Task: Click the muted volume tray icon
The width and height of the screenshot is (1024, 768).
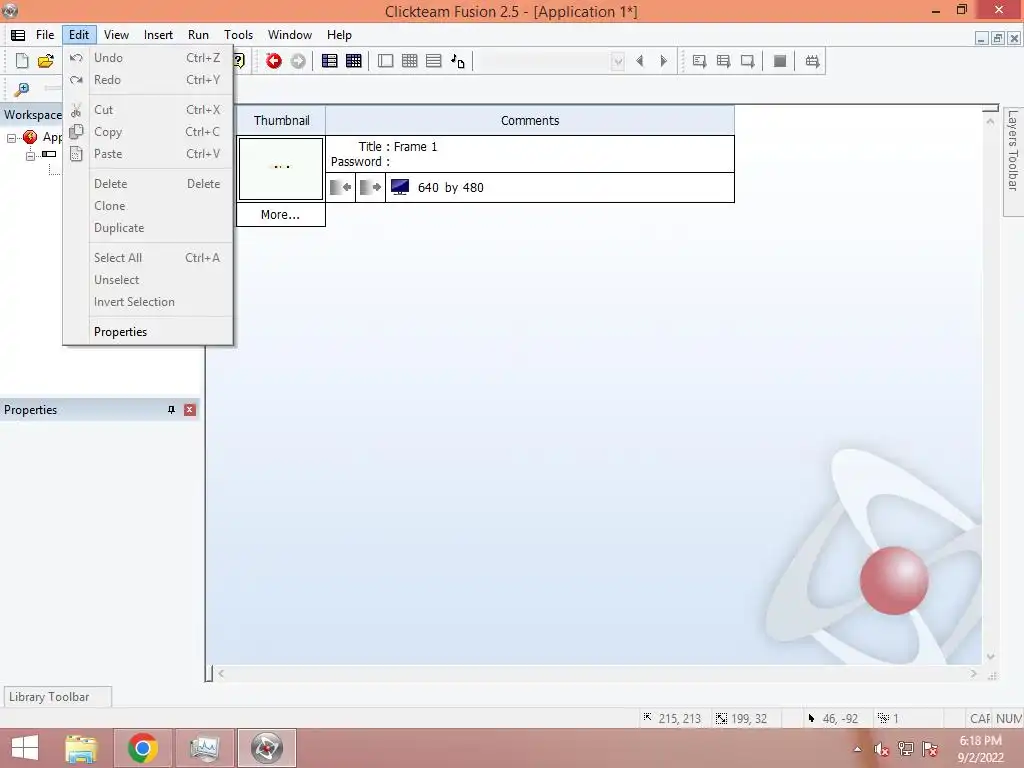Action: pyautogui.click(x=881, y=749)
